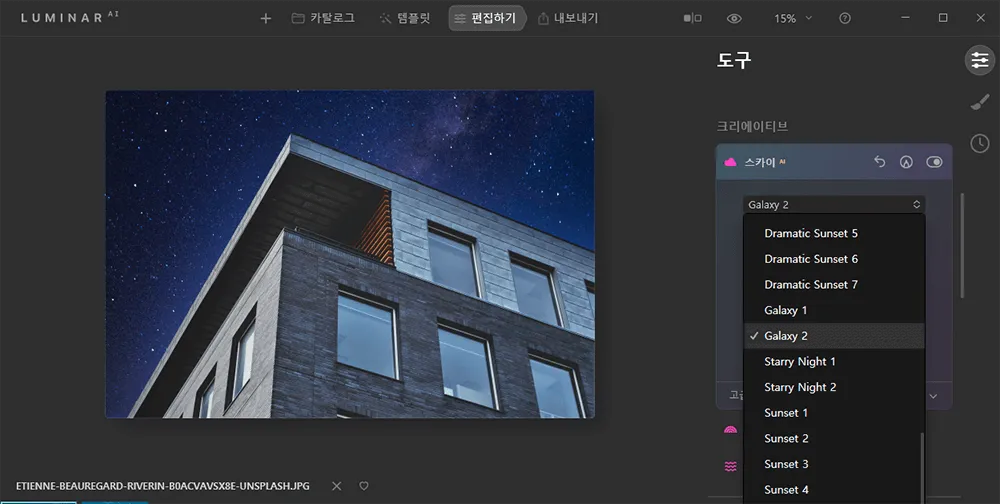Toggle before/after compare view

[x=693, y=19]
